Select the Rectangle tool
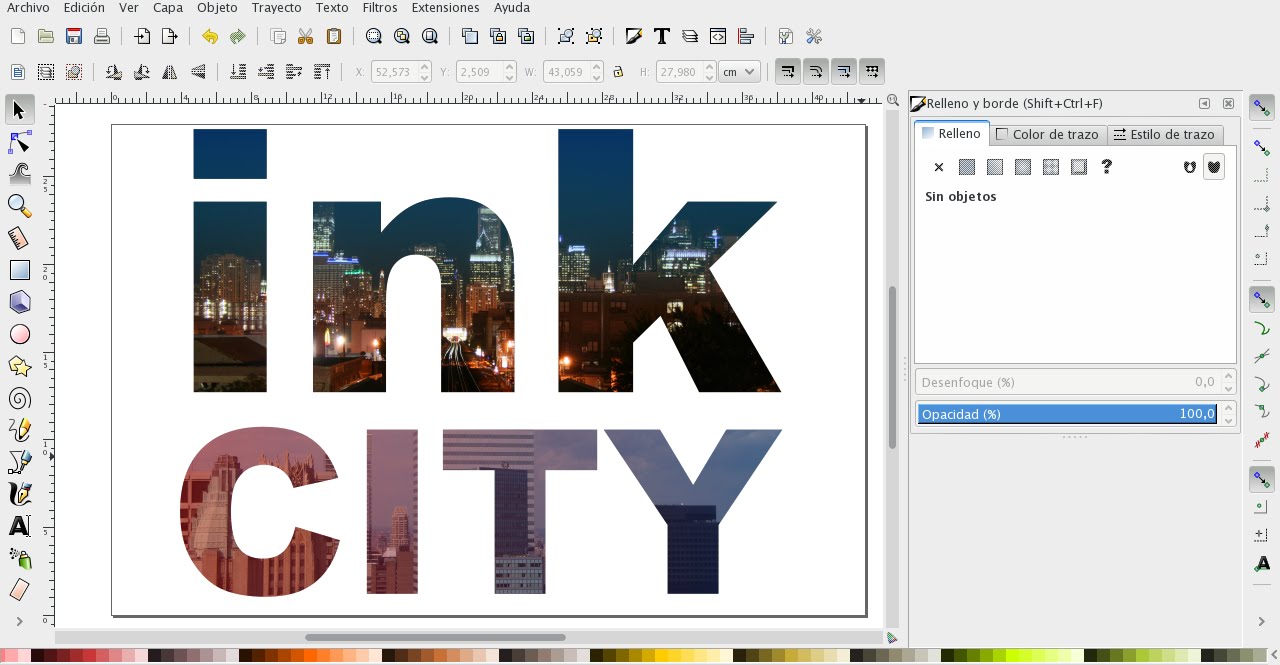Image resolution: width=1280 pixels, height=665 pixels. (19, 270)
